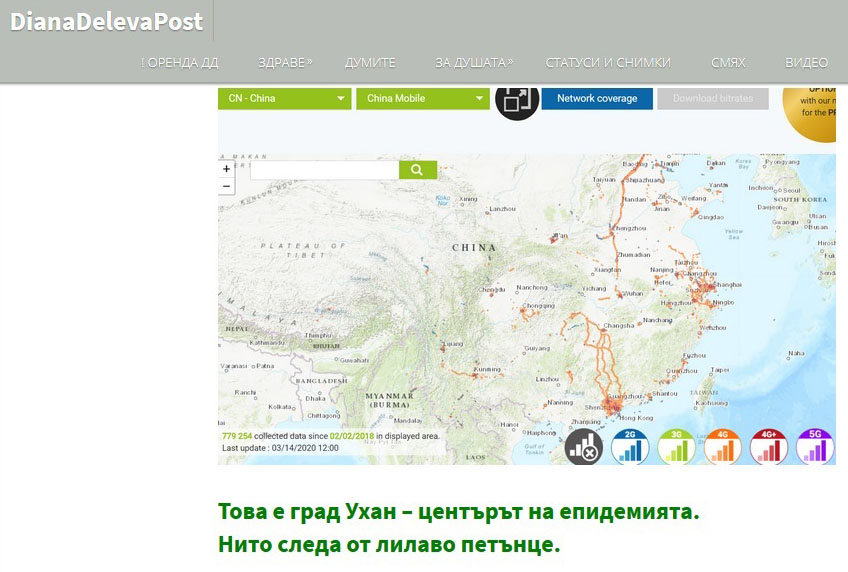848x572 pixels.
Task: Click the green map search magnifier
Action: tap(418, 170)
